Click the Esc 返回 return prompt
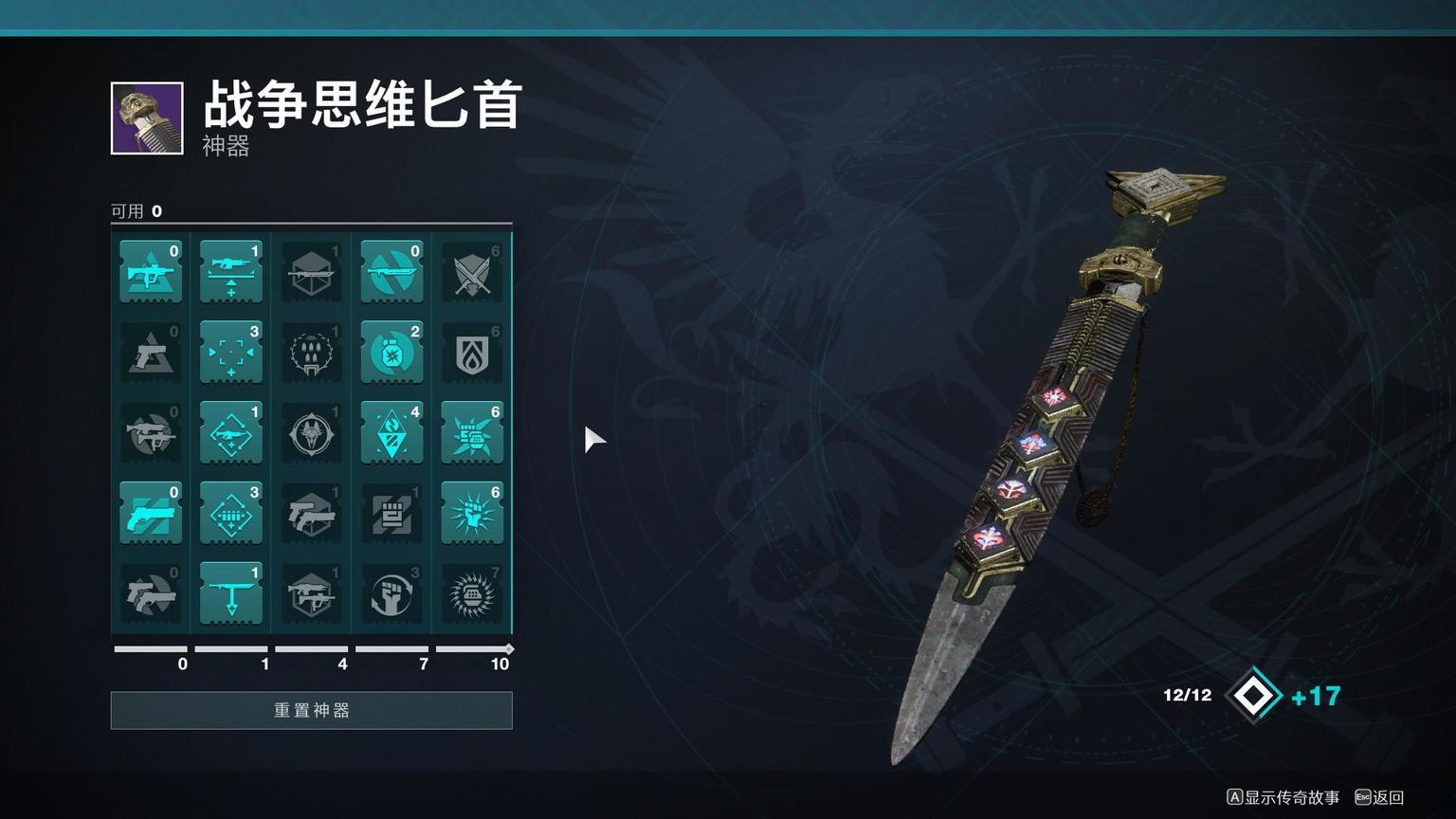The height and width of the screenshot is (819, 1456). coord(1380,797)
